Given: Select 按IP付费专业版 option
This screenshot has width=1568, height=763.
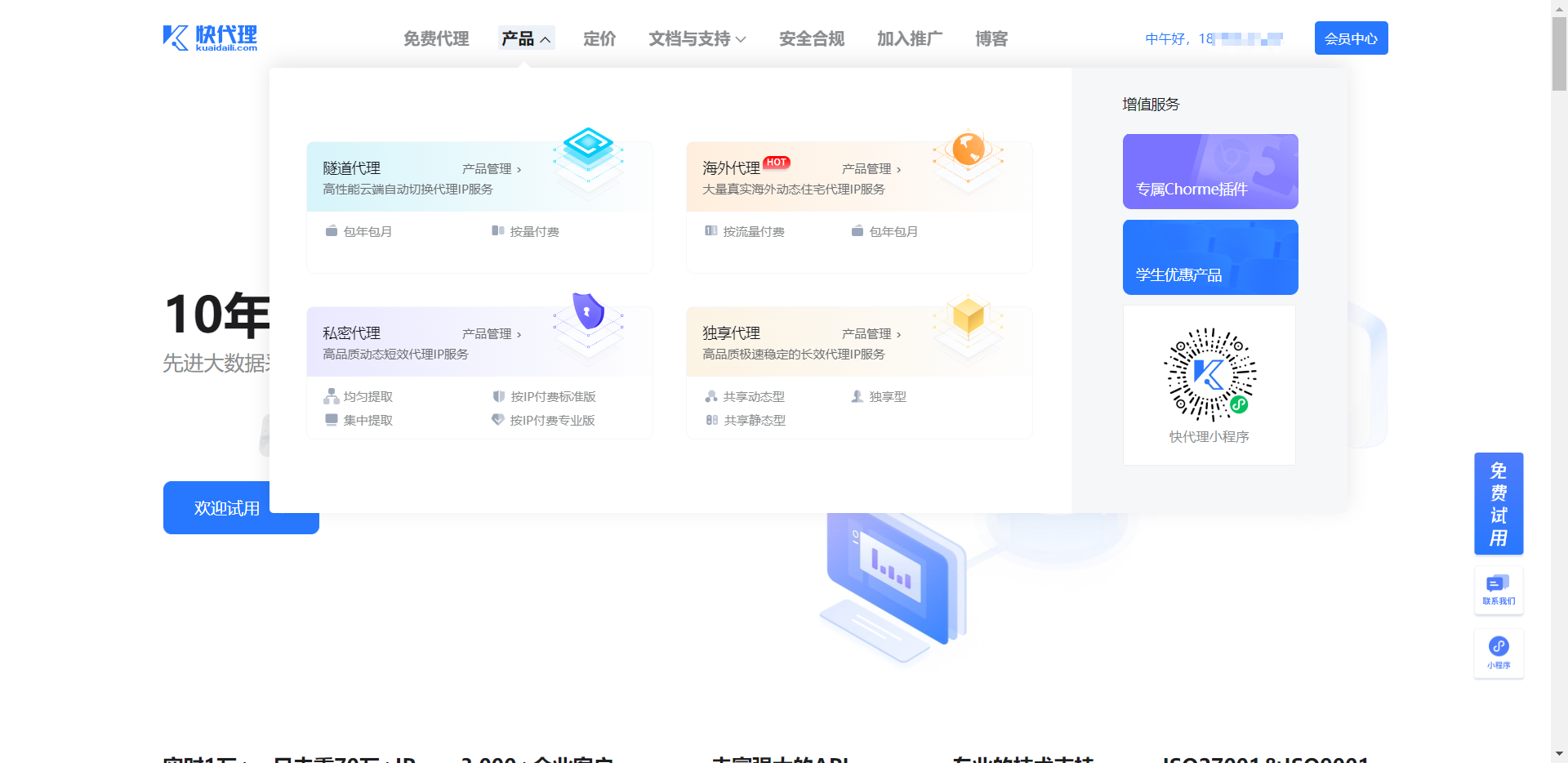Looking at the screenshot, I should click(552, 421).
